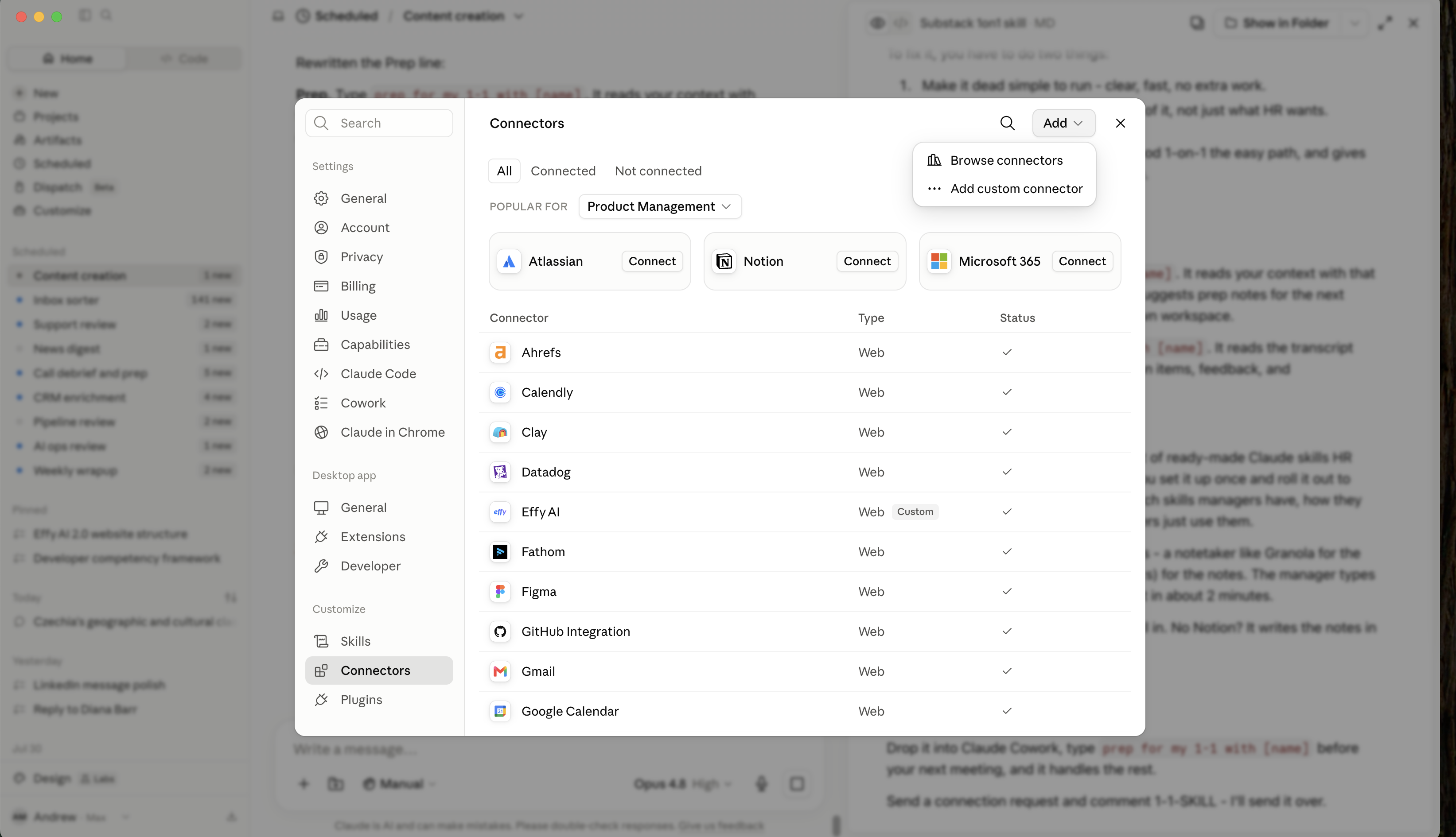The image size is (1456, 837).
Task: Choose Browse connectors from the Add menu
Action: (1004, 160)
